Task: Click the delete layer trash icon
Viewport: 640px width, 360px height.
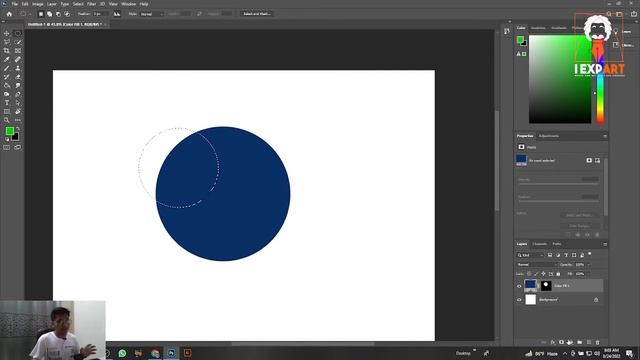Action: pos(598,342)
